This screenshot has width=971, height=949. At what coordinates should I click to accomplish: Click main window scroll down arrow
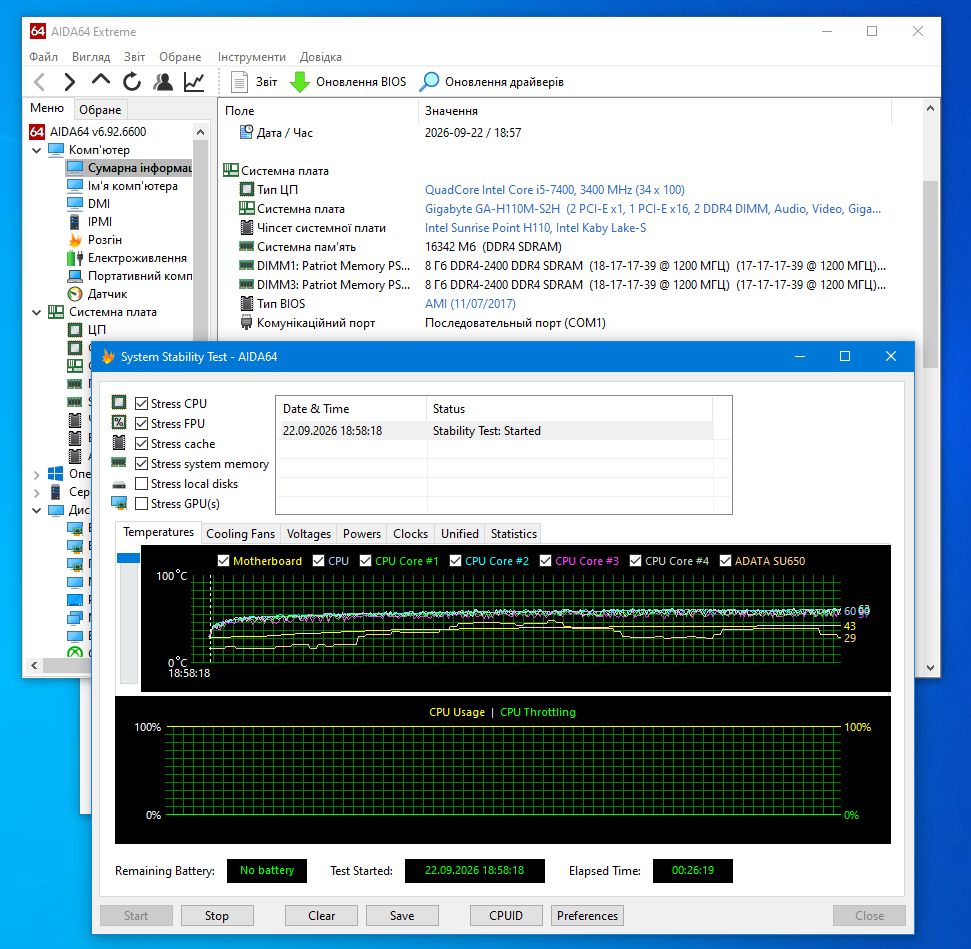click(x=930, y=668)
